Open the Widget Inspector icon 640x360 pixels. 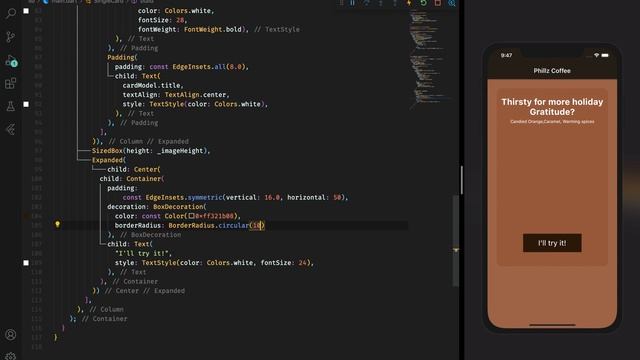[x=452, y=3]
